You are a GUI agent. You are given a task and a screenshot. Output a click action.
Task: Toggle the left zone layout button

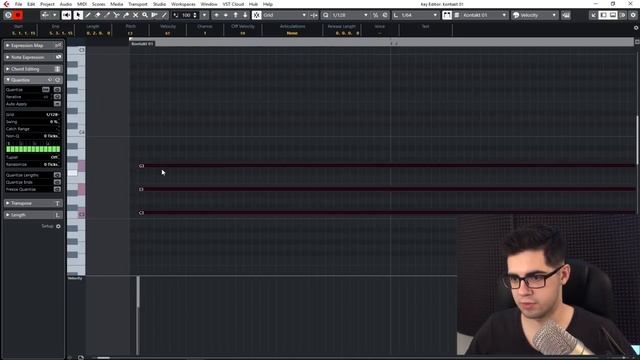point(603,15)
